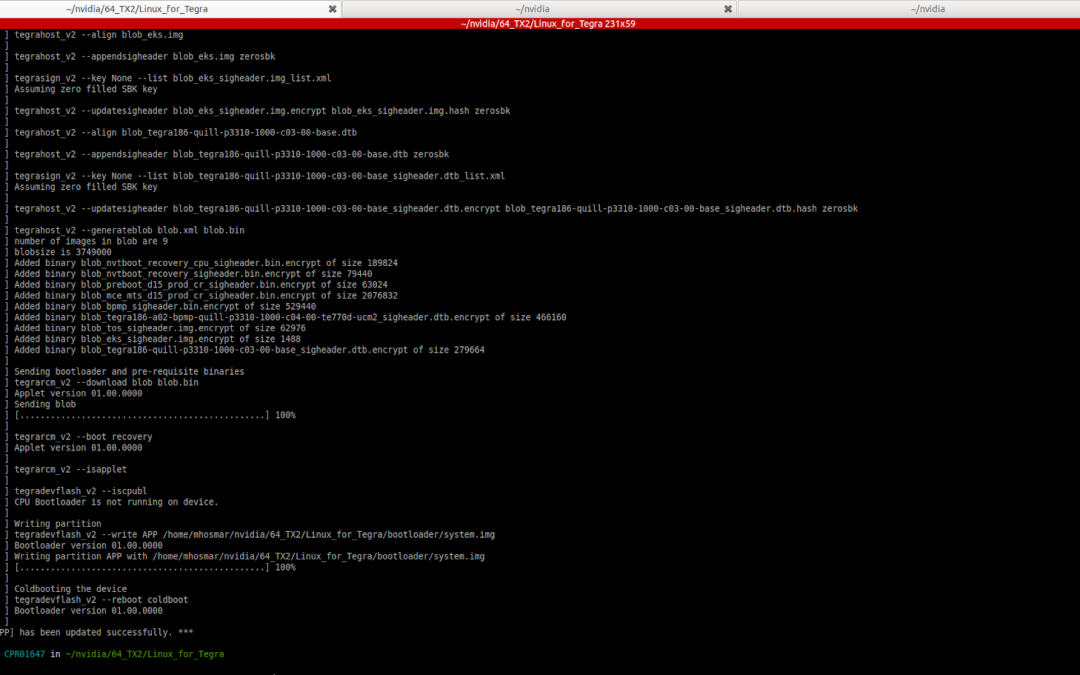The width and height of the screenshot is (1080, 675).
Task: Close the middle ~/nvidia tab
Action: (x=727, y=9)
